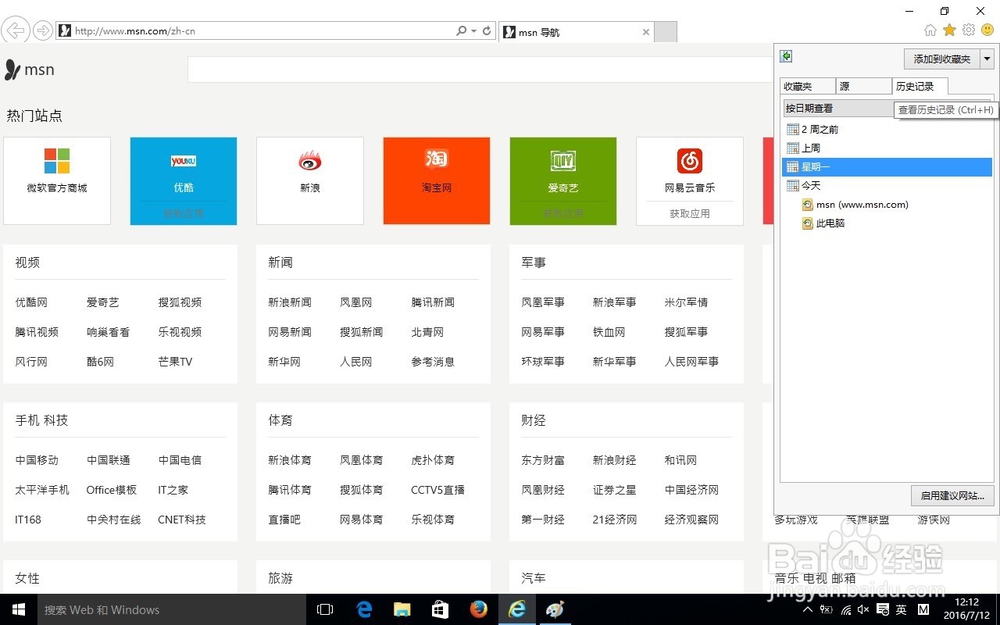Click the msn page search box
This screenshot has width=1000, height=625.
pos(480,70)
